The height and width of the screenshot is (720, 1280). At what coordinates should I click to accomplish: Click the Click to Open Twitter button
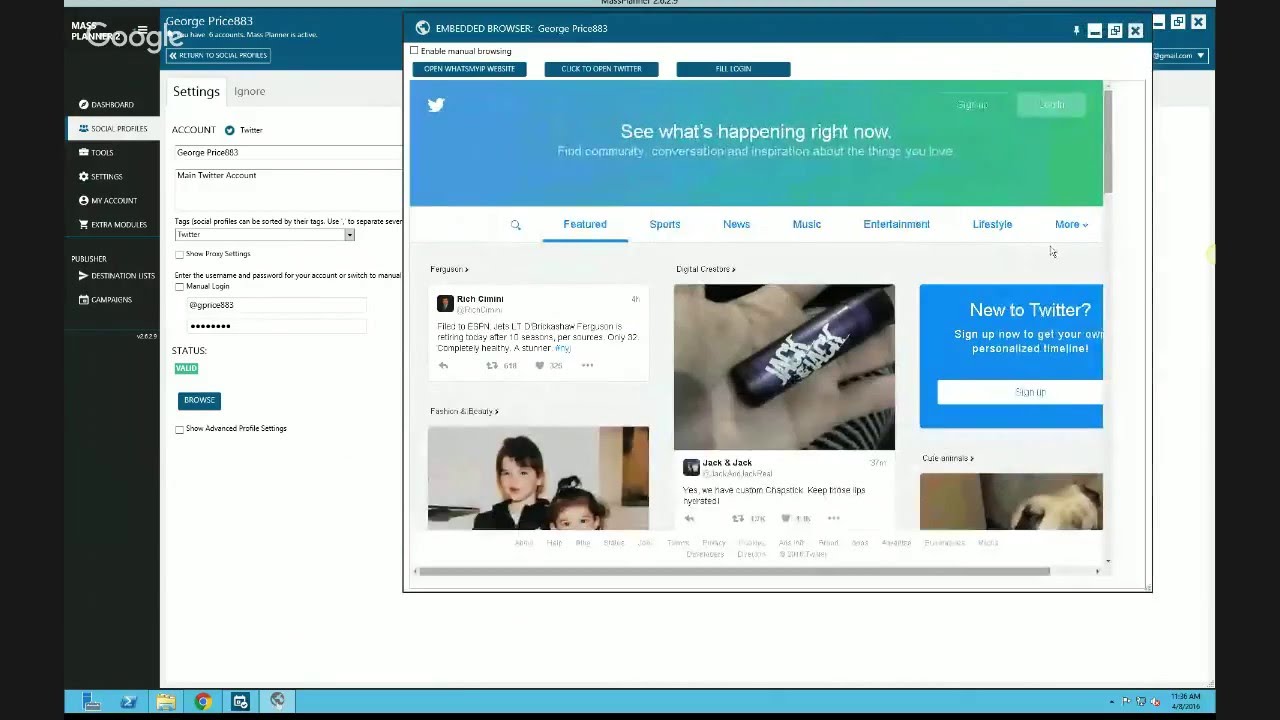[601, 69]
